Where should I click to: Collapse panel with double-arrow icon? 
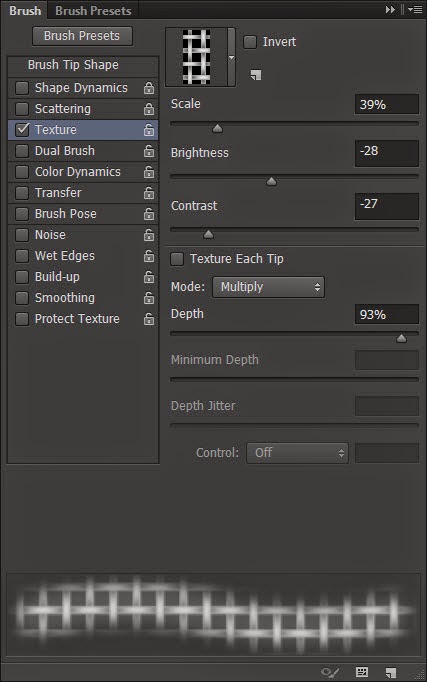click(390, 9)
